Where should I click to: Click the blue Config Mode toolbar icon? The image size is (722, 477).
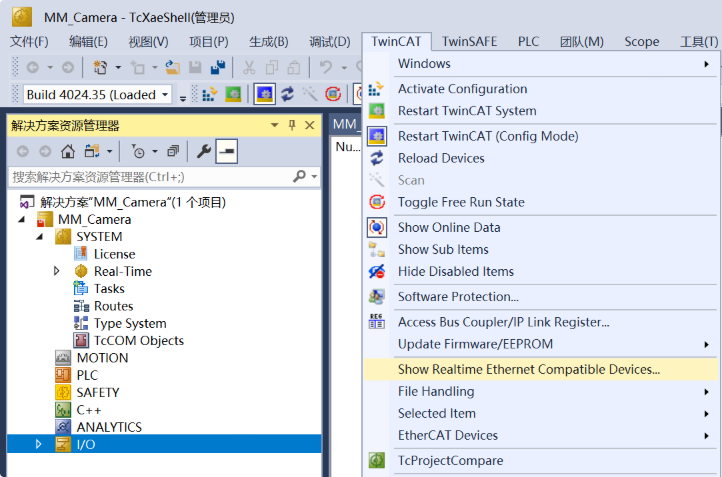click(264, 94)
